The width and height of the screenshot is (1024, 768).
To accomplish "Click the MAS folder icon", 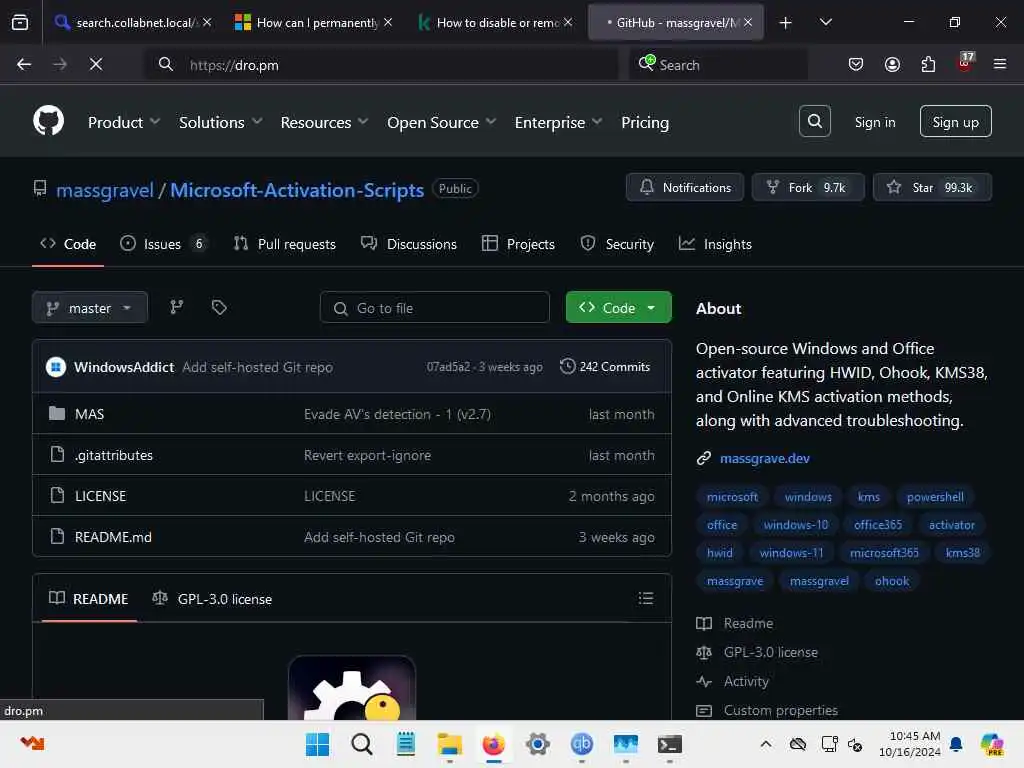I will pyautogui.click(x=57, y=413).
